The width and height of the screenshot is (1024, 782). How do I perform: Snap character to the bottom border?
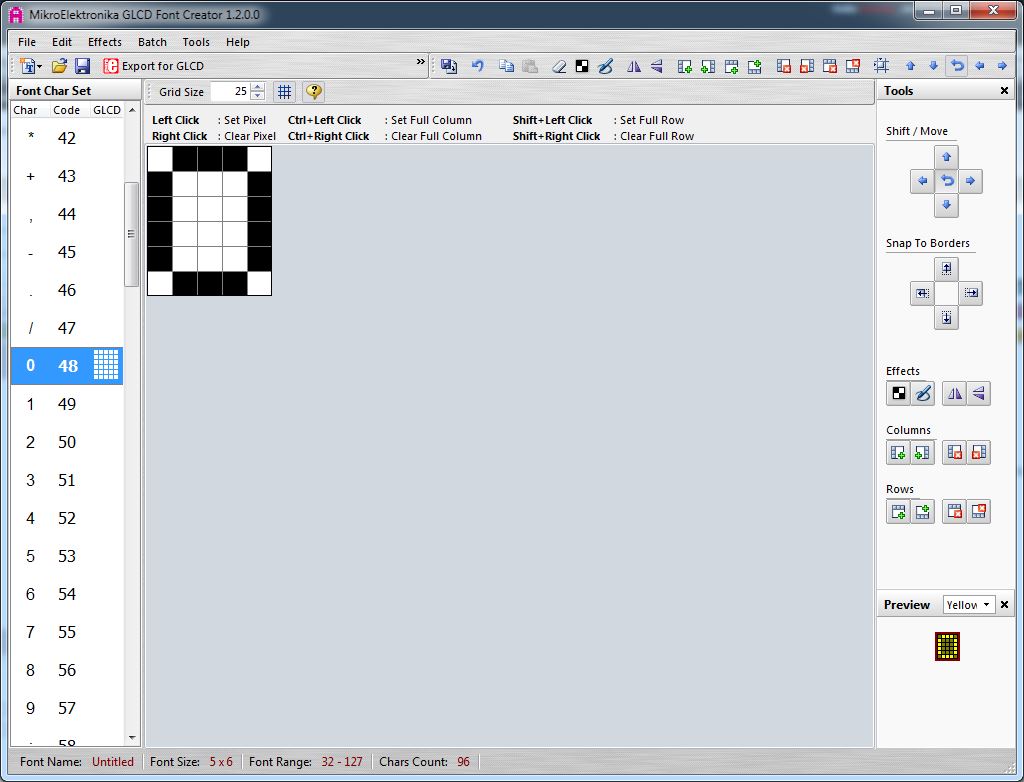(947, 318)
